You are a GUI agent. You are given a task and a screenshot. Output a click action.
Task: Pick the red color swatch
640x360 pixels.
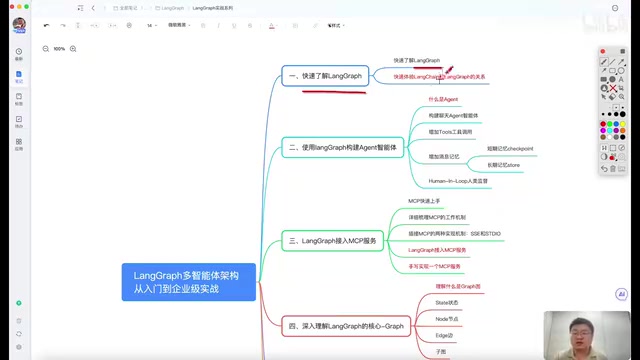(x=603, y=124)
